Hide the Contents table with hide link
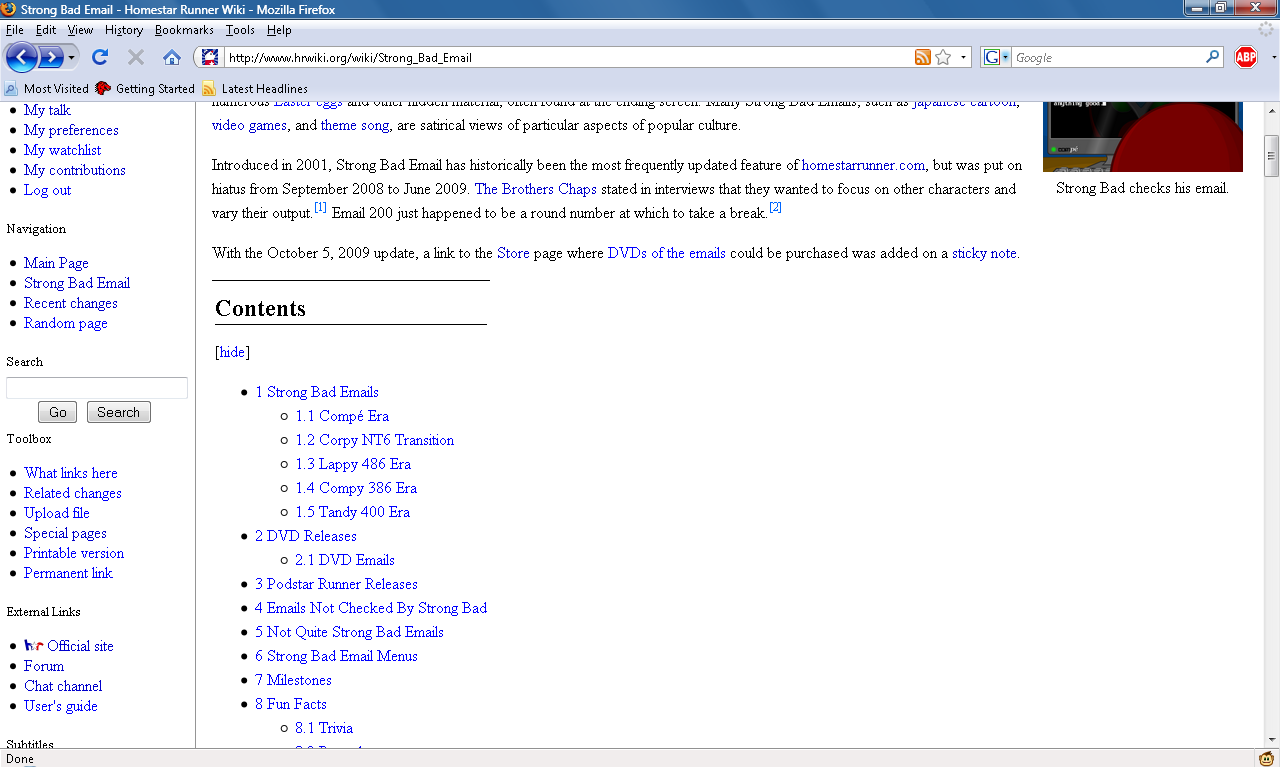Viewport: 1280px width, 767px height. pos(232,352)
